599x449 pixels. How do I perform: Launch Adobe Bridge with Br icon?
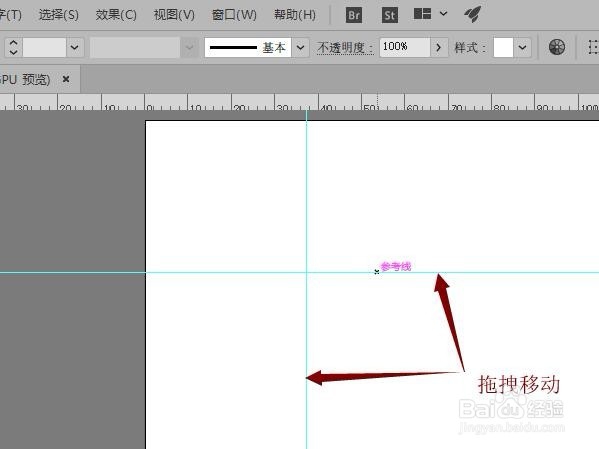pyautogui.click(x=354, y=15)
